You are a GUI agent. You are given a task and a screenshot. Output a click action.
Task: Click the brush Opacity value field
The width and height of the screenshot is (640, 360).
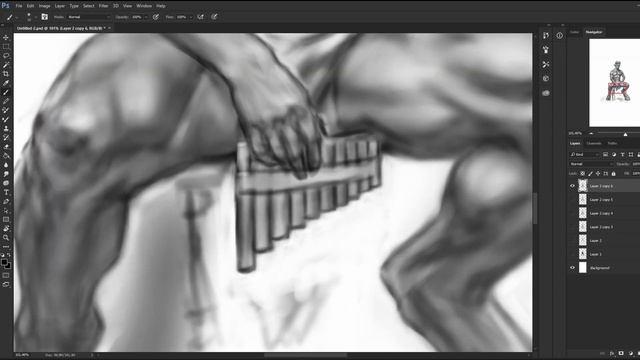click(x=137, y=17)
